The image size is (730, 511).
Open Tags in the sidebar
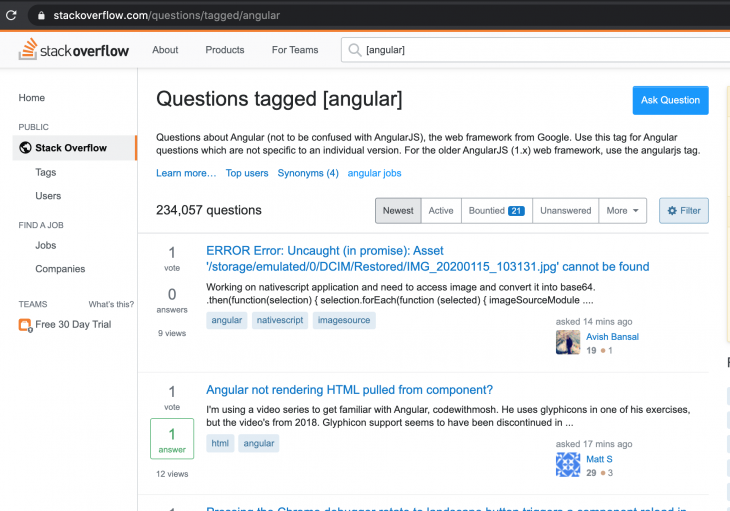[x=46, y=172]
